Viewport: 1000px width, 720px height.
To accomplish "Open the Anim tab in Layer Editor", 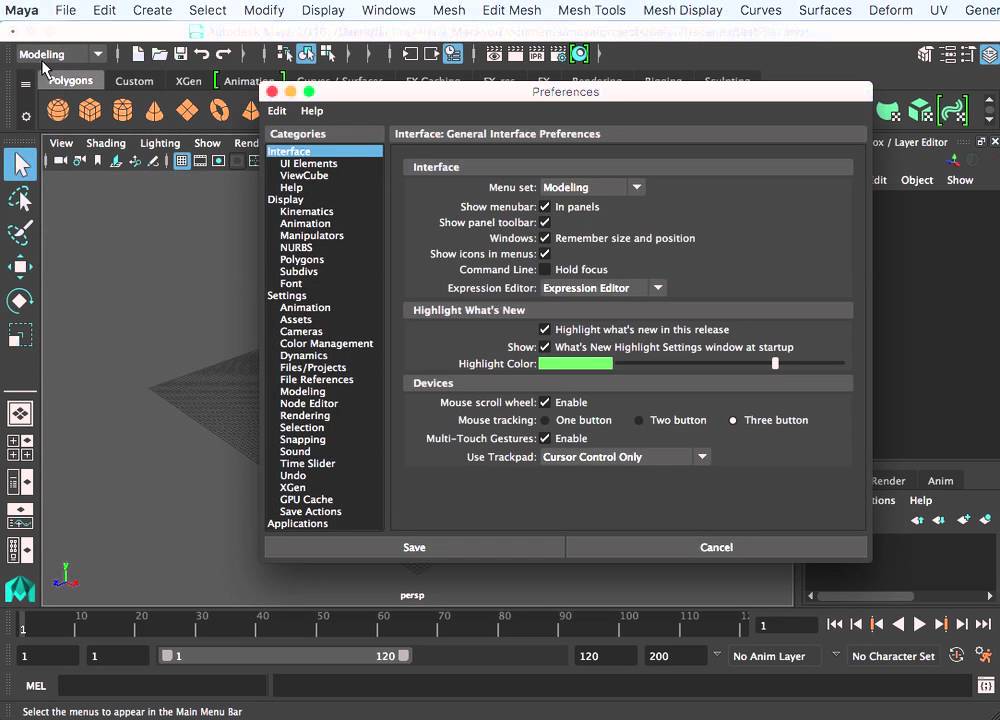I will point(940,481).
